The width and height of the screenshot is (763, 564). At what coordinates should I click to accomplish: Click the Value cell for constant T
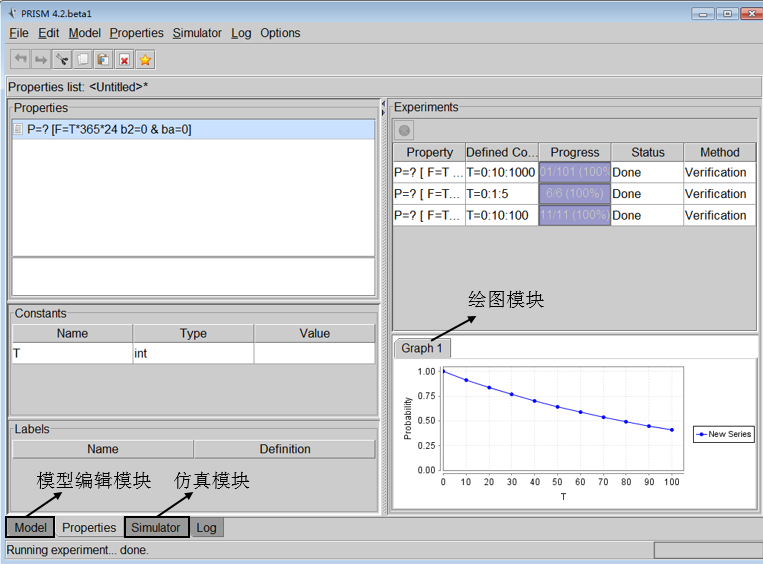(314, 353)
